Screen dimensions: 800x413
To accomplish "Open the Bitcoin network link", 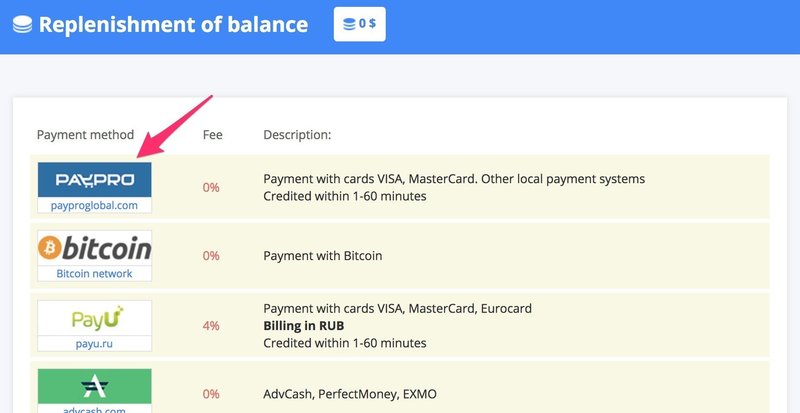I will pyautogui.click(x=94, y=273).
